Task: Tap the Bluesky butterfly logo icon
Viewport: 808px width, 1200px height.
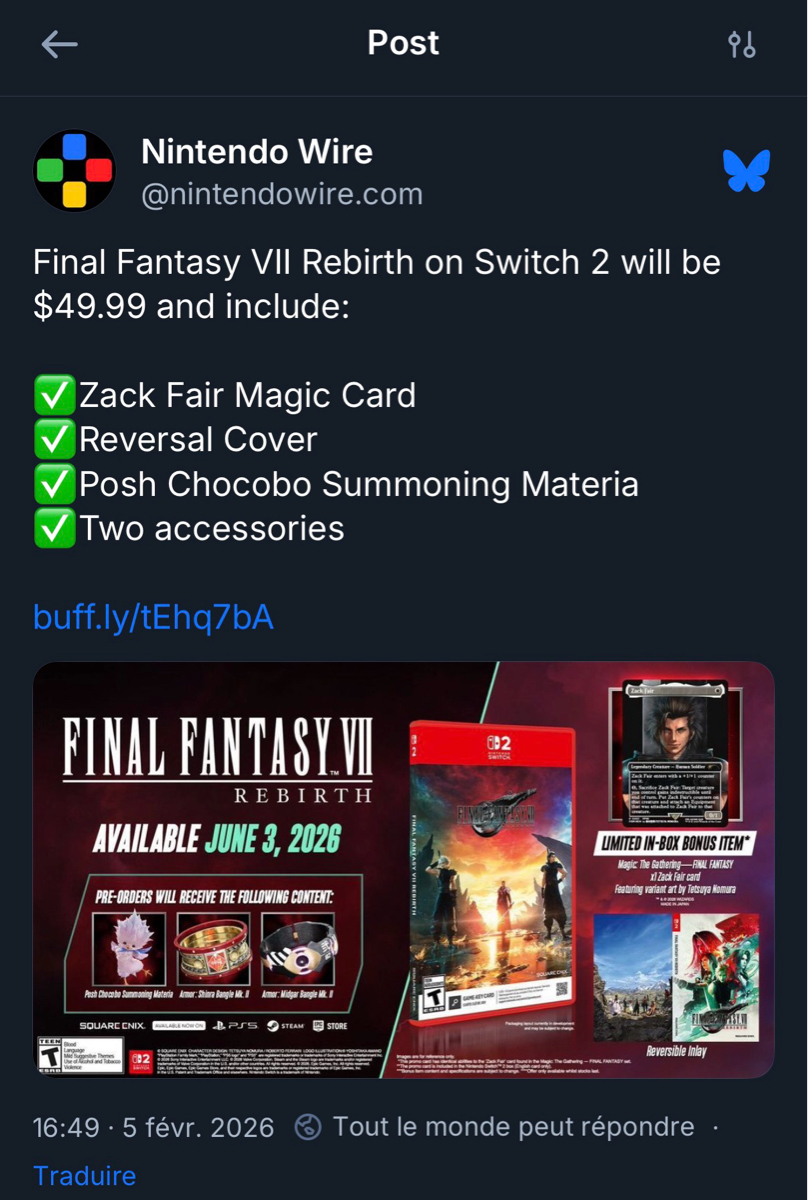Action: click(x=746, y=171)
